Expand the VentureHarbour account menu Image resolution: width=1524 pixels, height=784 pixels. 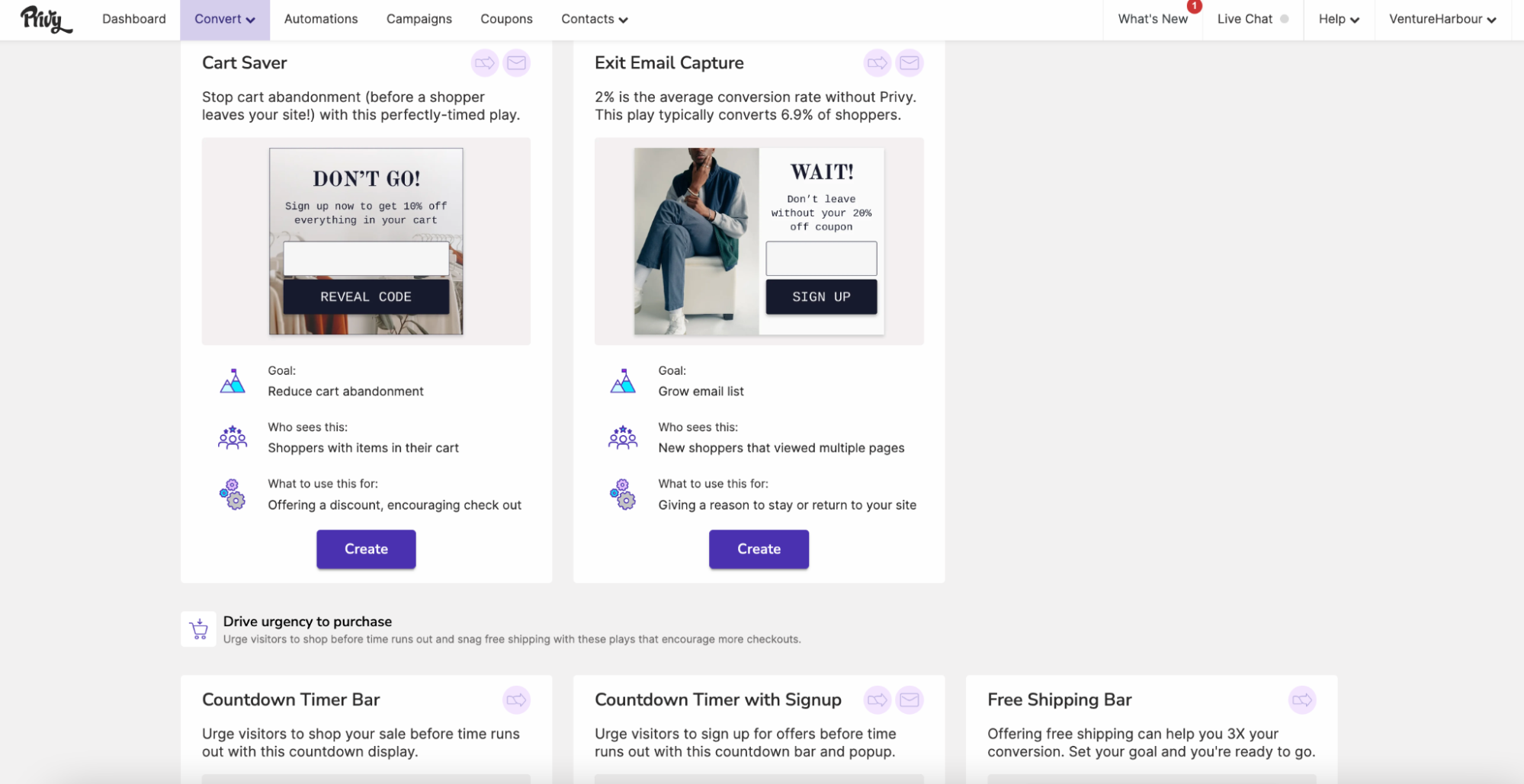pos(1442,19)
